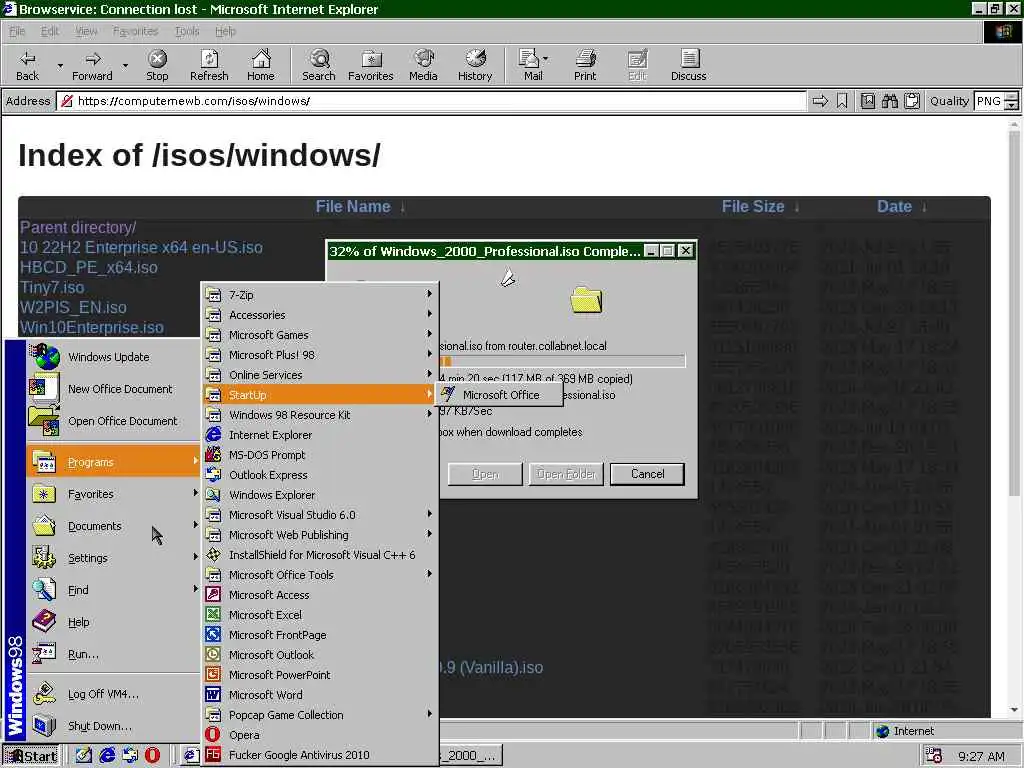Launch Opera from the Quick Launch bar
Viewport: 1024px width, 768px height.
tap(152, 755)
